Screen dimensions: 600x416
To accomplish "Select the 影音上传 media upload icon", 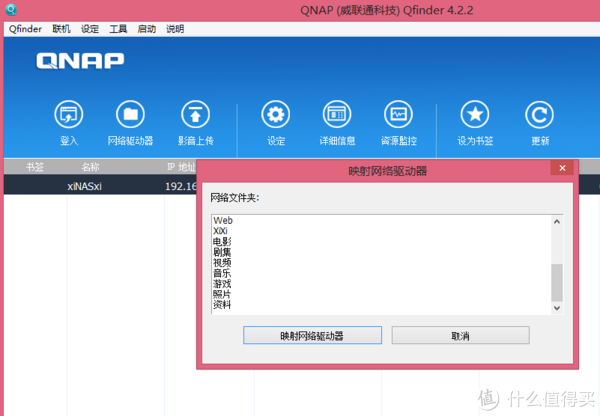I will click(196, 114).
